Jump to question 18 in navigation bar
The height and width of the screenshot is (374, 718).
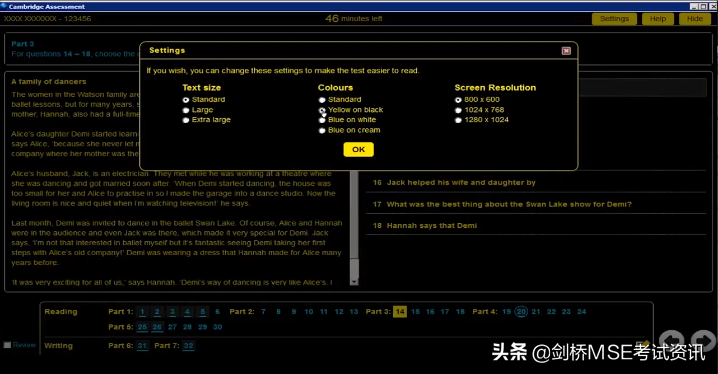point(460,312)
